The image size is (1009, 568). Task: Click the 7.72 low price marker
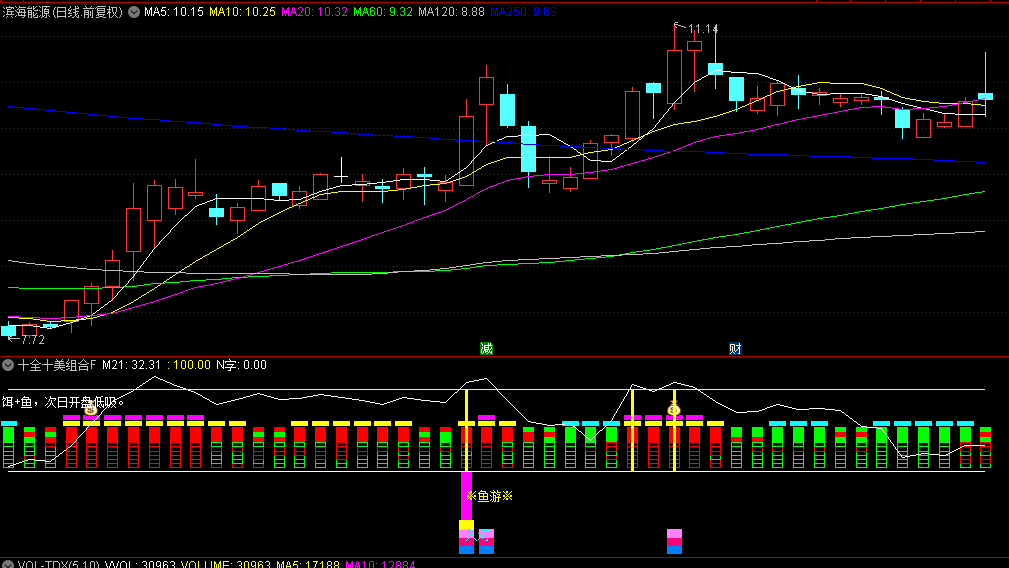click(x=33, y=340)
